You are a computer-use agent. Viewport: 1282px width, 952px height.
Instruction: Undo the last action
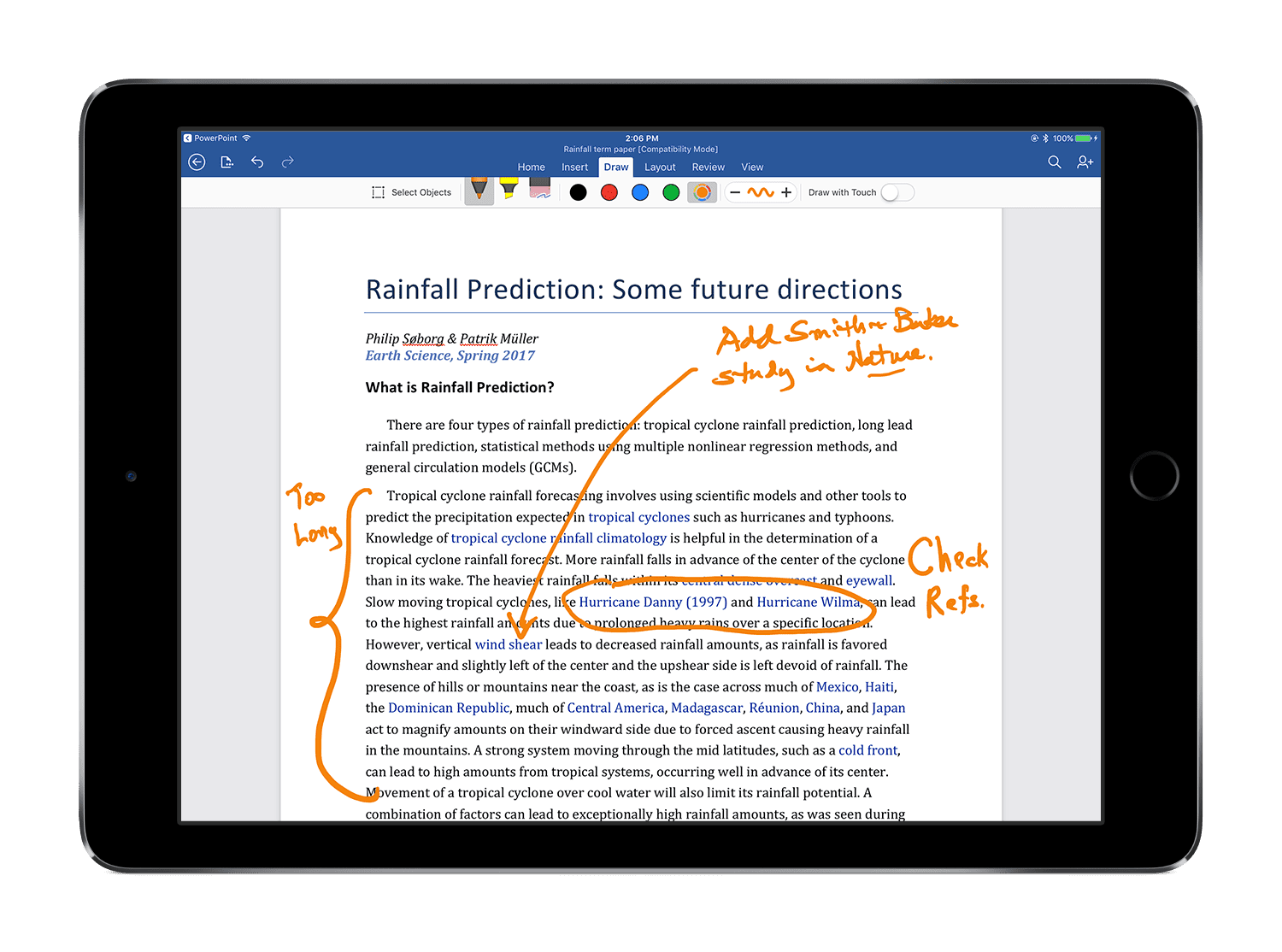tap(257, 162)
